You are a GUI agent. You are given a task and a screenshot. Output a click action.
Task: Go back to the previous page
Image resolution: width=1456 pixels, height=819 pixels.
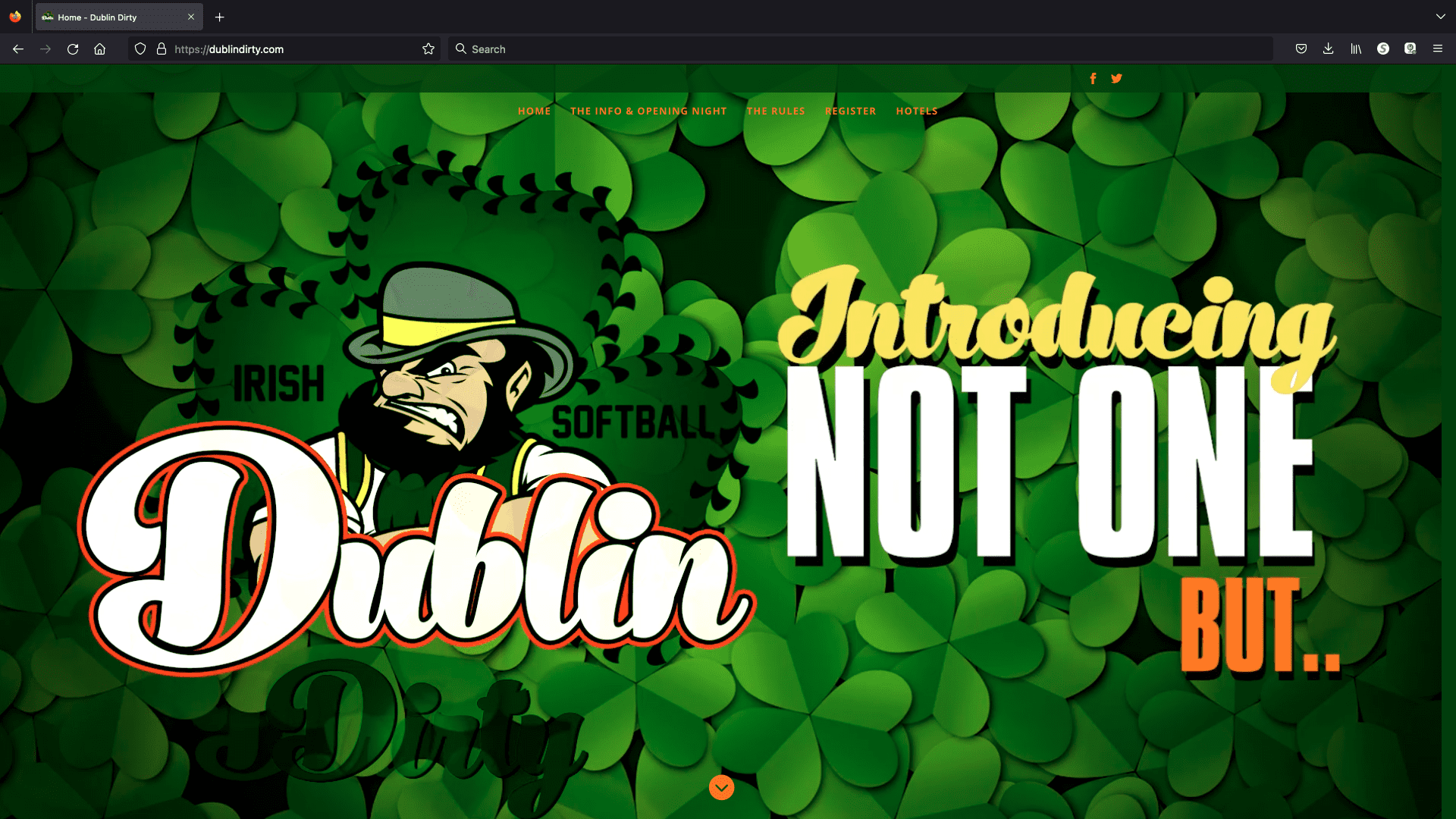18,49
